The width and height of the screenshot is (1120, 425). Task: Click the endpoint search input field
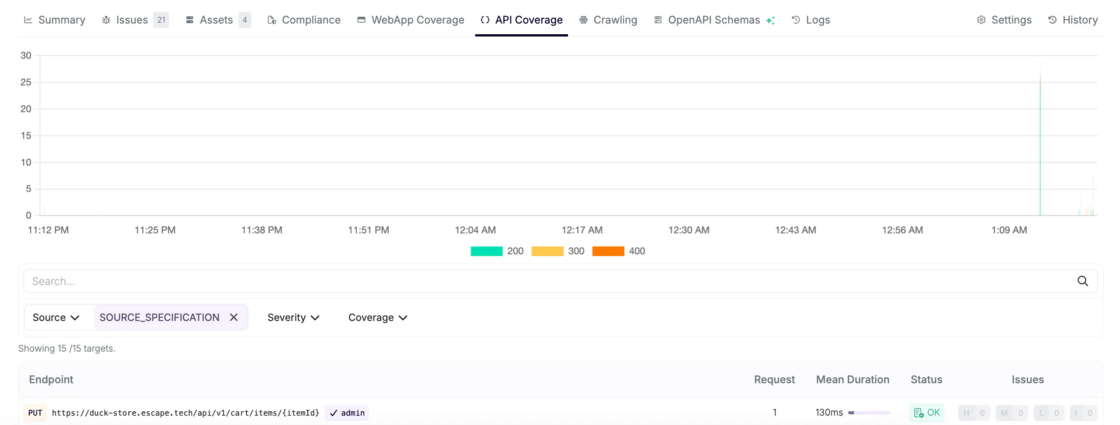tap(540, 281)
